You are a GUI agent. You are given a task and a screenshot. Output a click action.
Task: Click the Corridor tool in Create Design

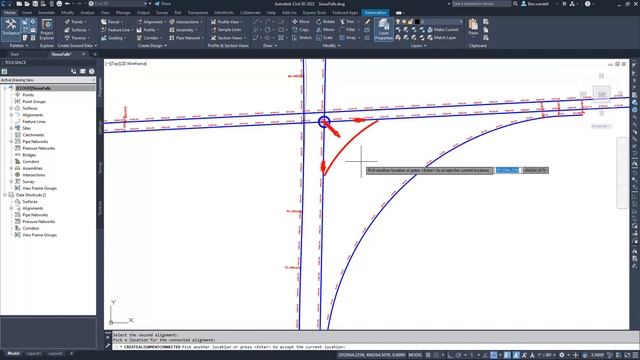point(149,38)
